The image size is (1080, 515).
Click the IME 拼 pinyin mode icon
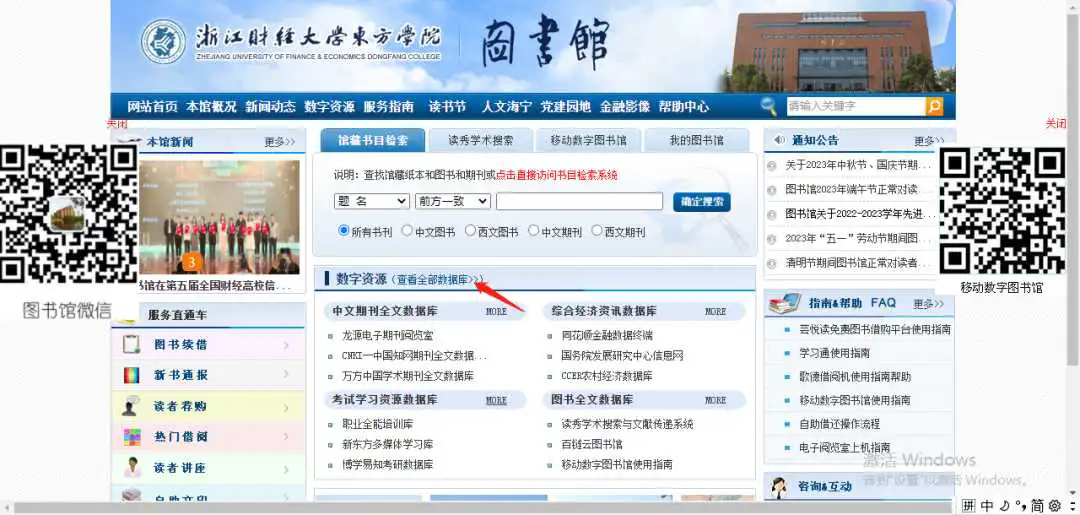pyautogui.click(x=968, y=505)
